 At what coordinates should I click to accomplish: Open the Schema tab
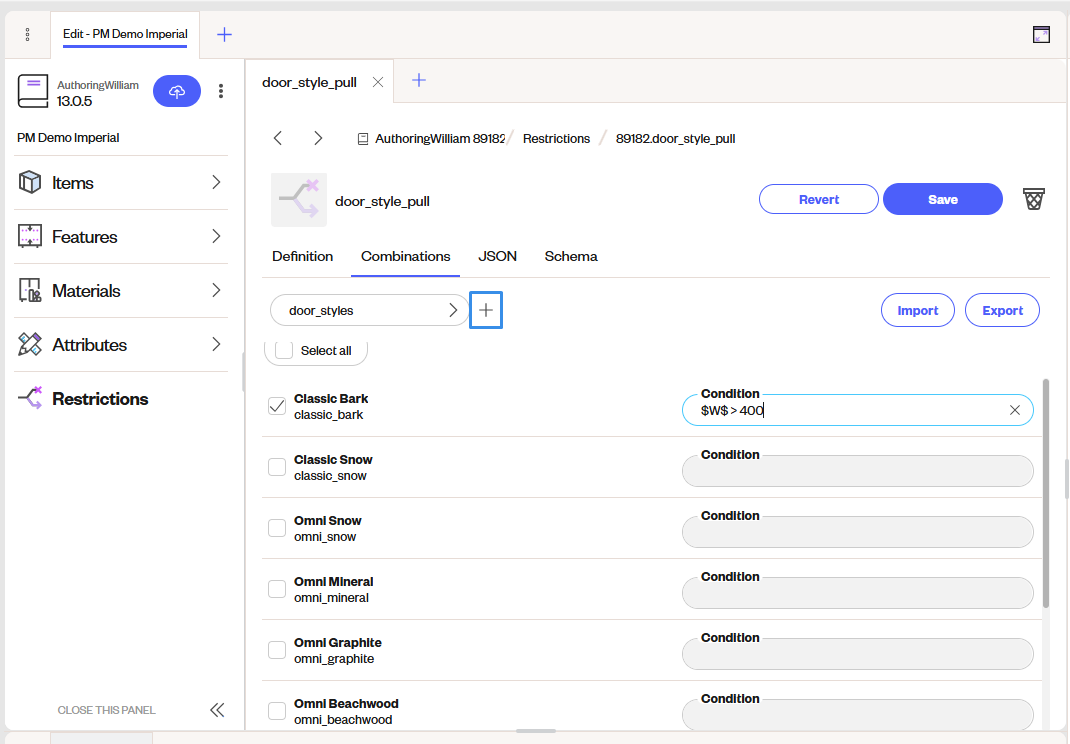(571, 257)
